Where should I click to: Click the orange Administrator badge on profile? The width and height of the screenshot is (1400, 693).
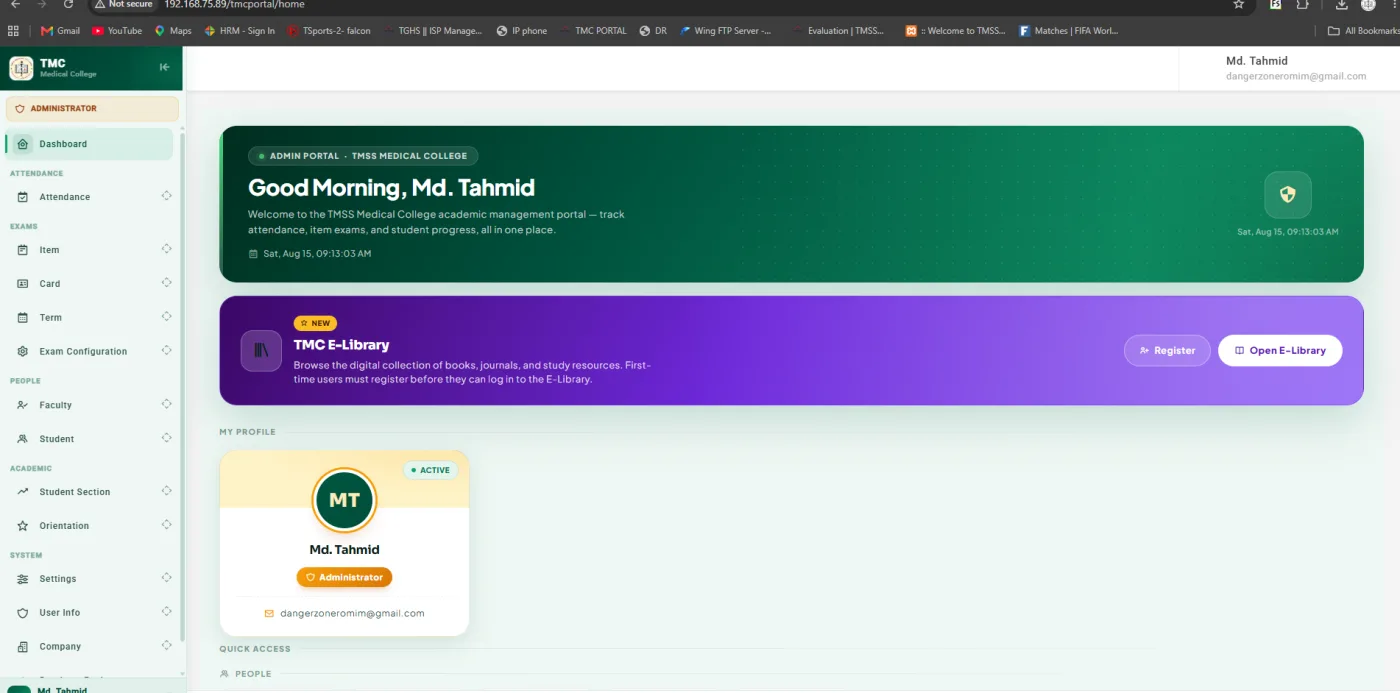click(344, 577)
